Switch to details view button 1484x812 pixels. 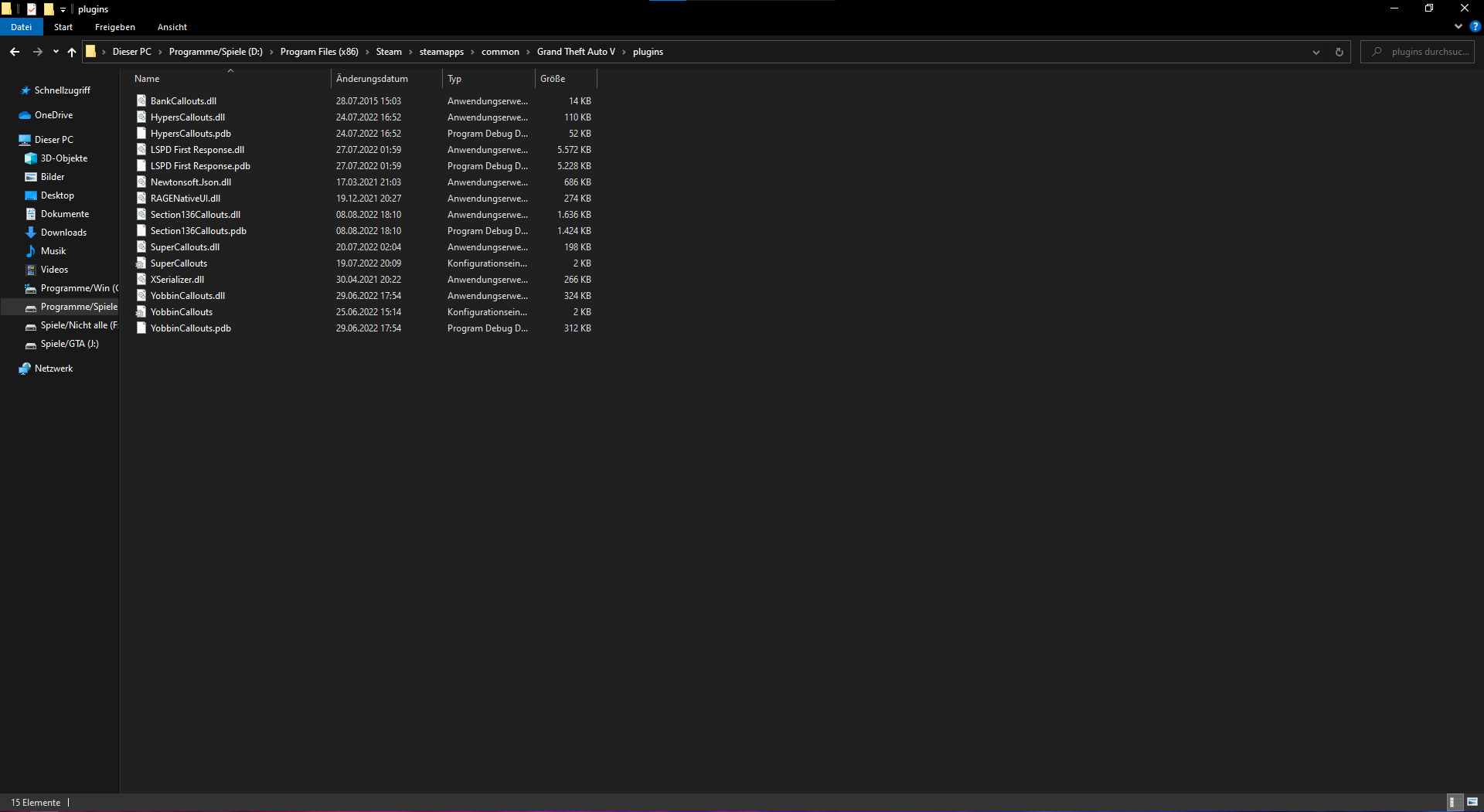point(1452,802)
